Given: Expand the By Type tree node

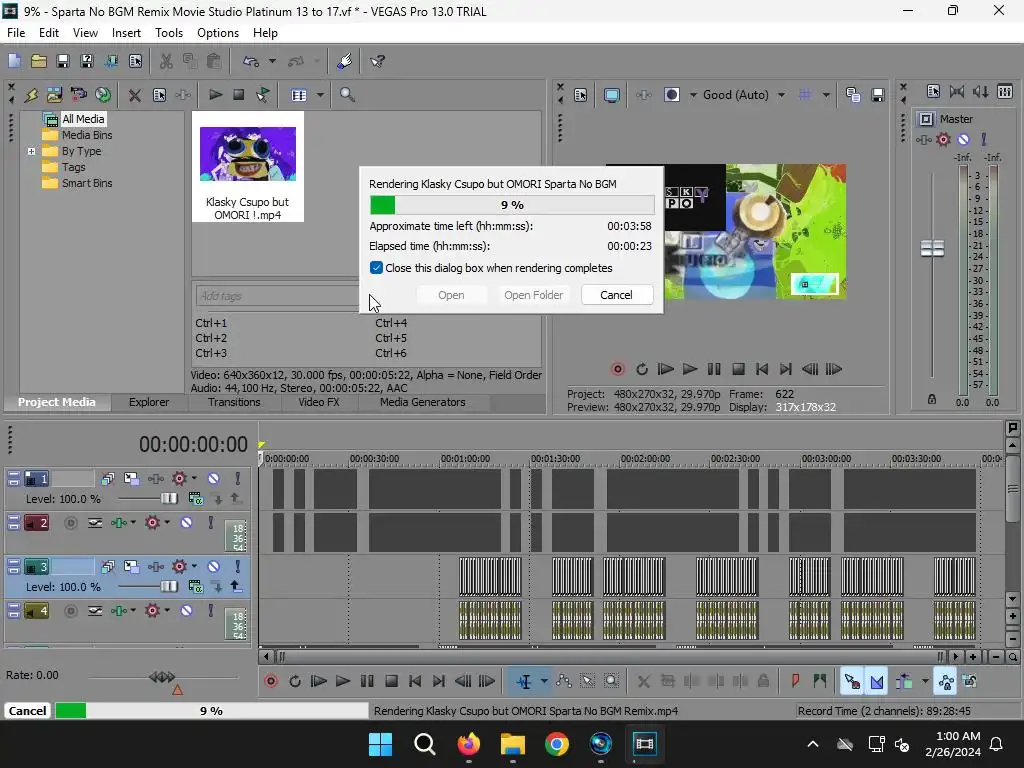Looking at the screenshot, I should coord(31,152).
